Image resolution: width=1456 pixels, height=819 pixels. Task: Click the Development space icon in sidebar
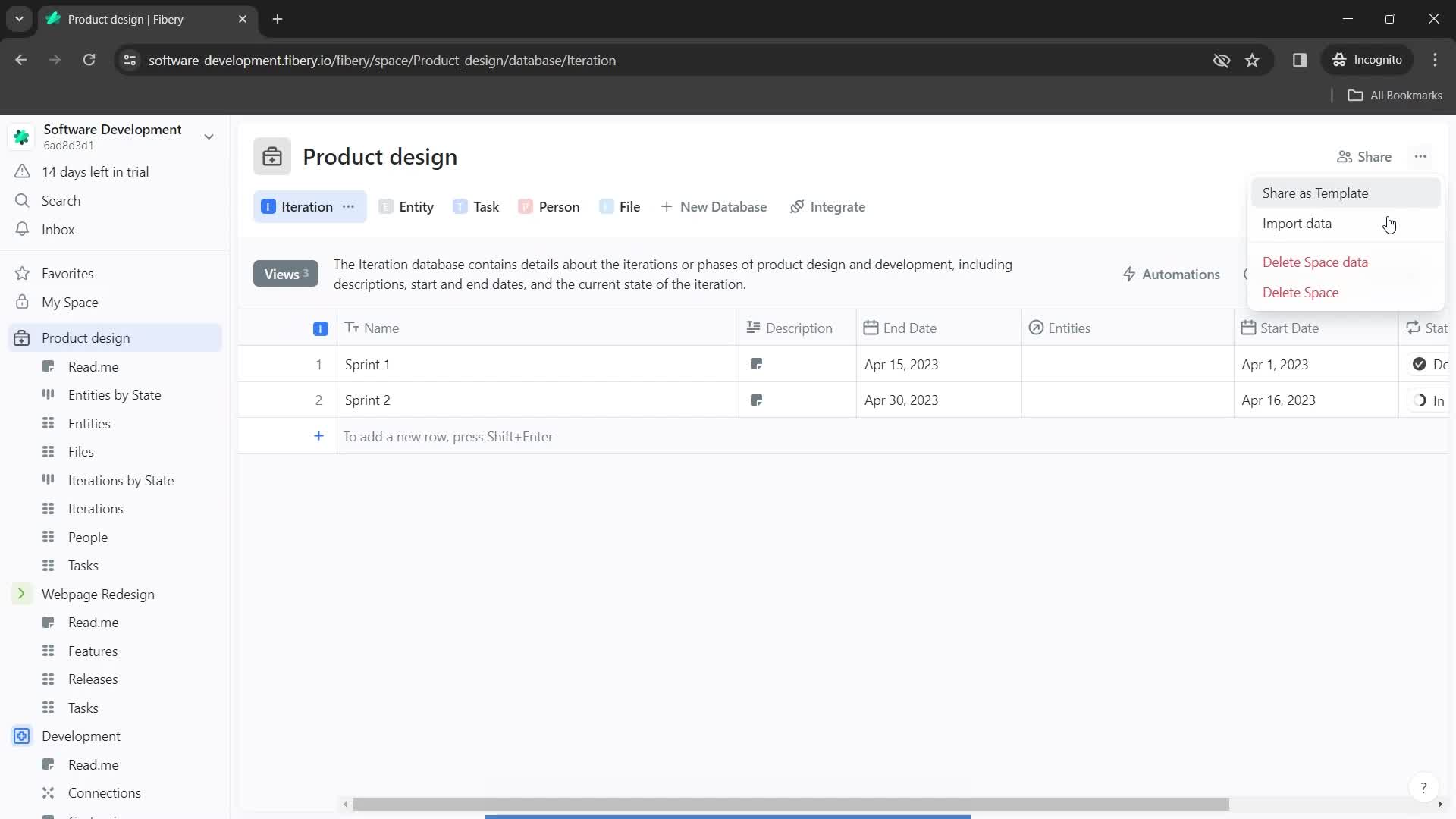pos(22,736)
